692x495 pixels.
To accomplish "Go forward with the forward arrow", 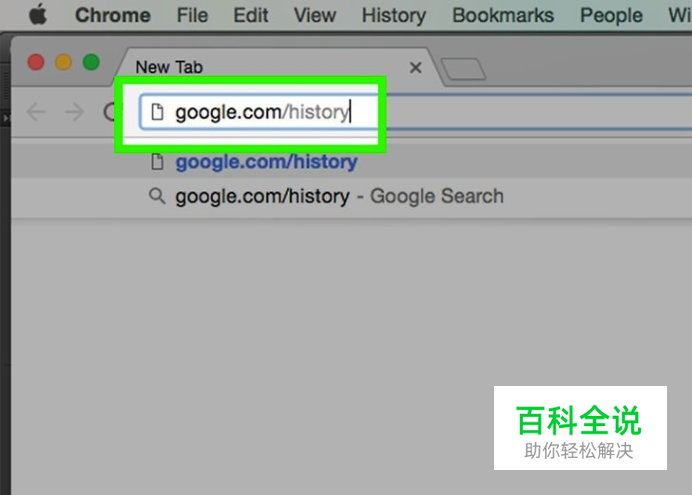I will 74,112.
